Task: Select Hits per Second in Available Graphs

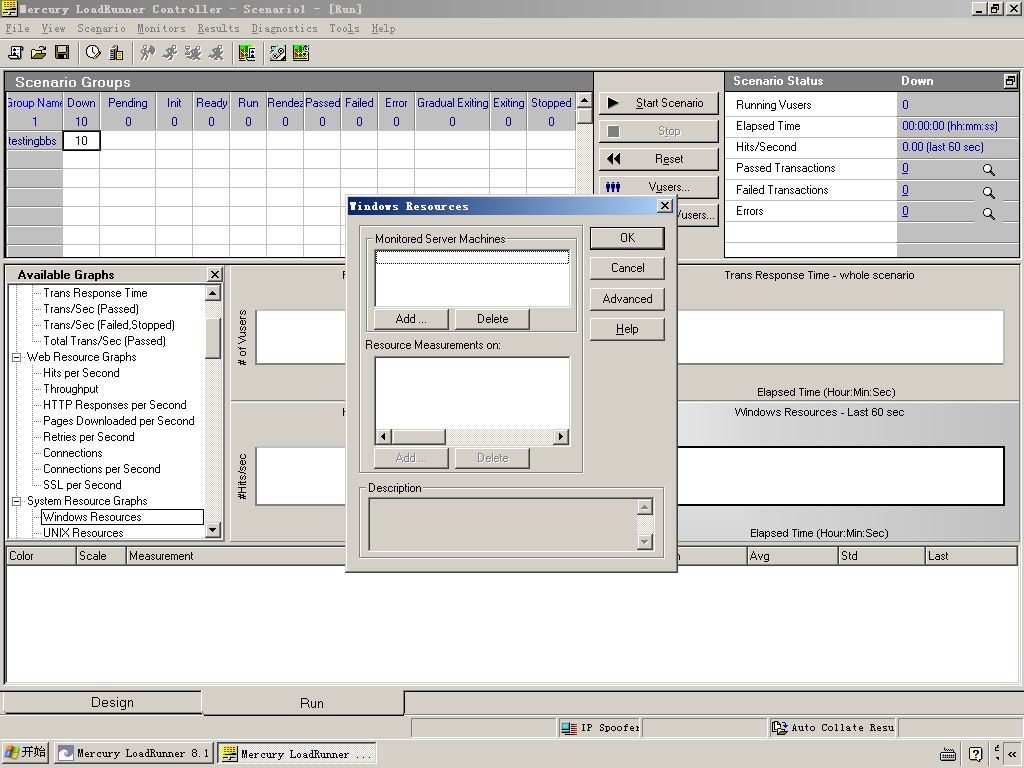Action: point(81,373)
